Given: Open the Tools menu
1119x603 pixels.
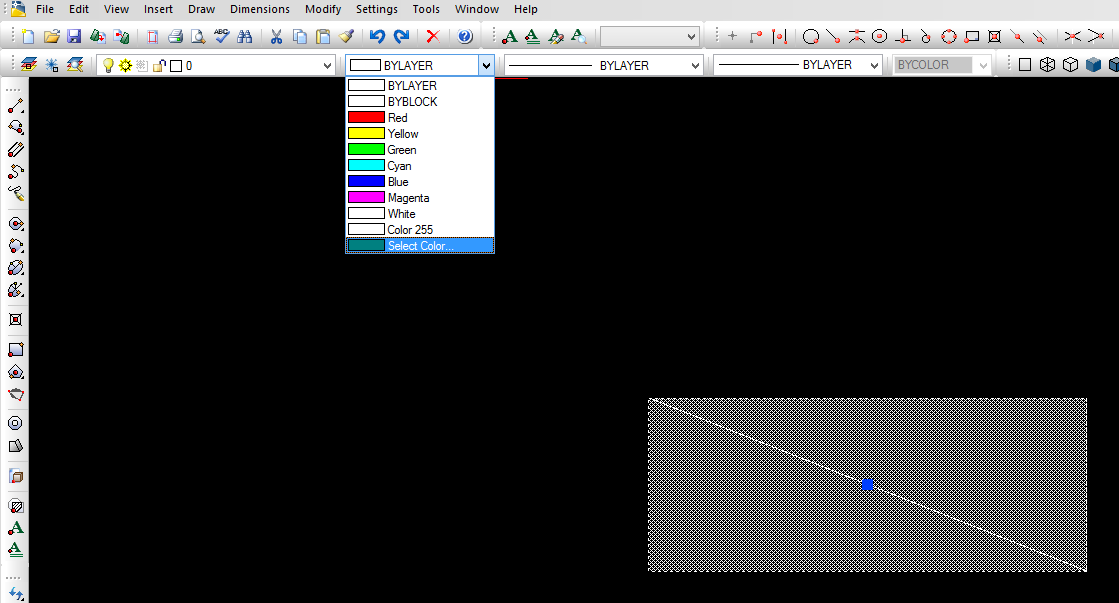Looking at the screenshot, I should click(x=426, y=9).
